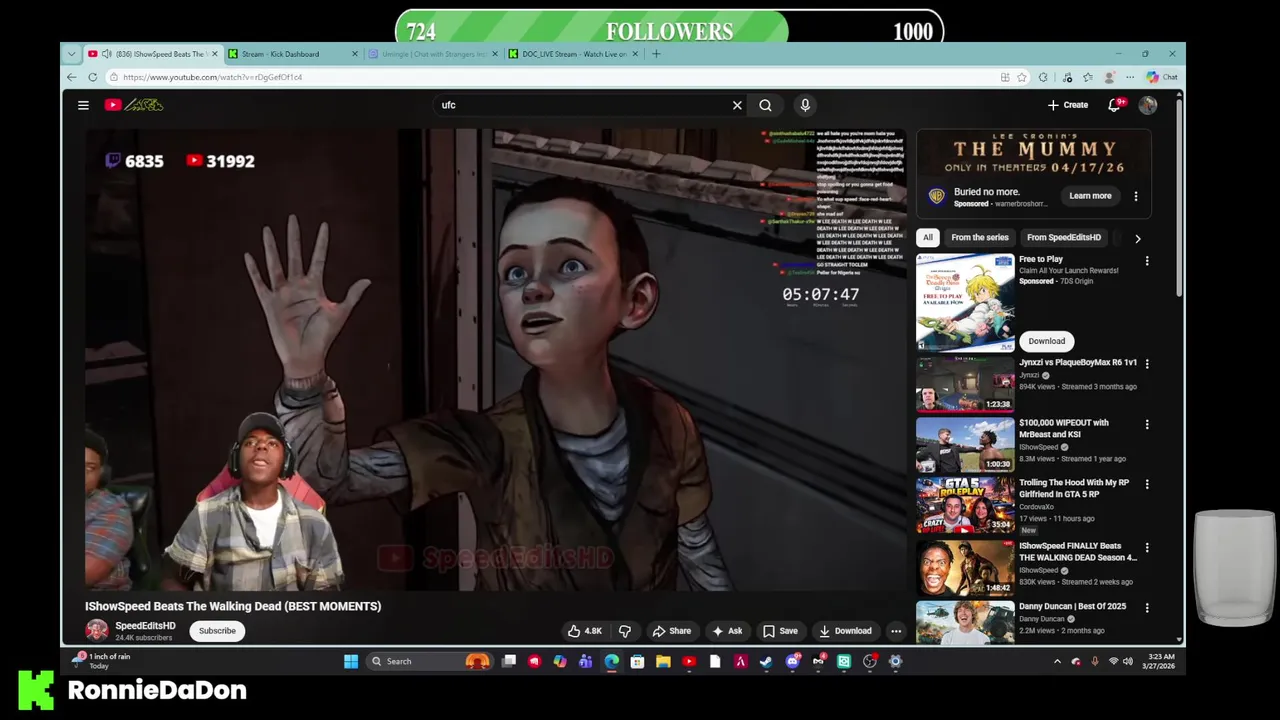Open the tab search dropdown arrow
Viewport: 1280px width, 720px height.
(x=71, y=54)
